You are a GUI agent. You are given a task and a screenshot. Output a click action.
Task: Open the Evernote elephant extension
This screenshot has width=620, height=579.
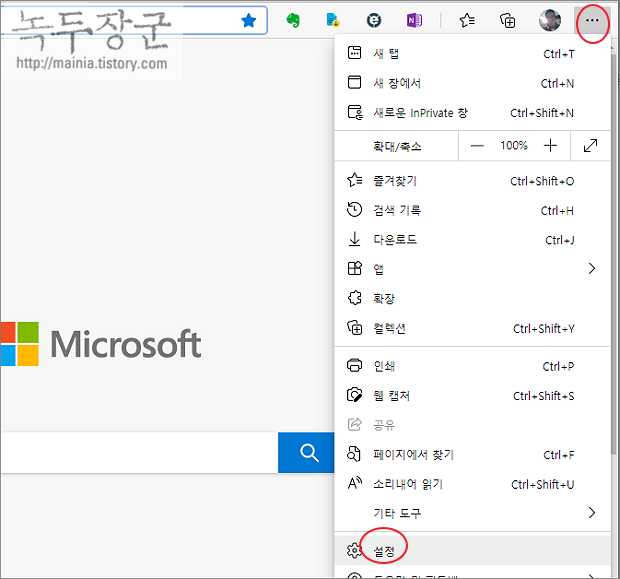(x=293, y=20)
